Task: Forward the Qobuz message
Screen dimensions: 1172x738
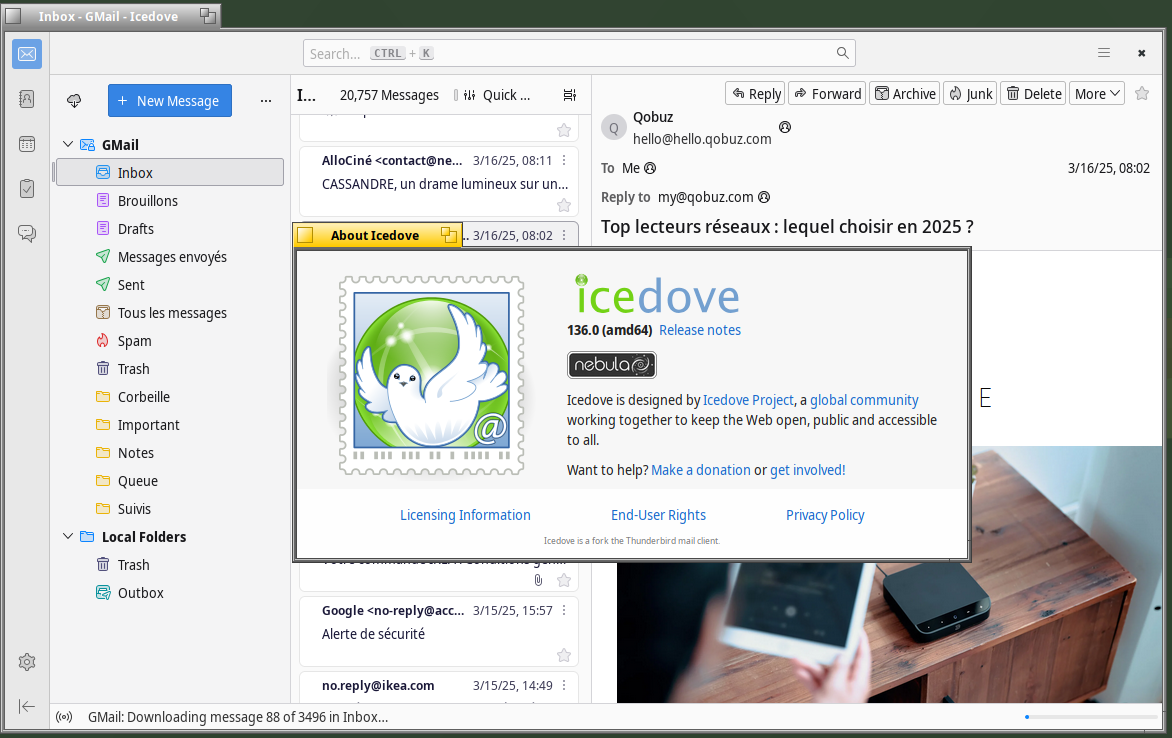Action: tap(827, 93)
